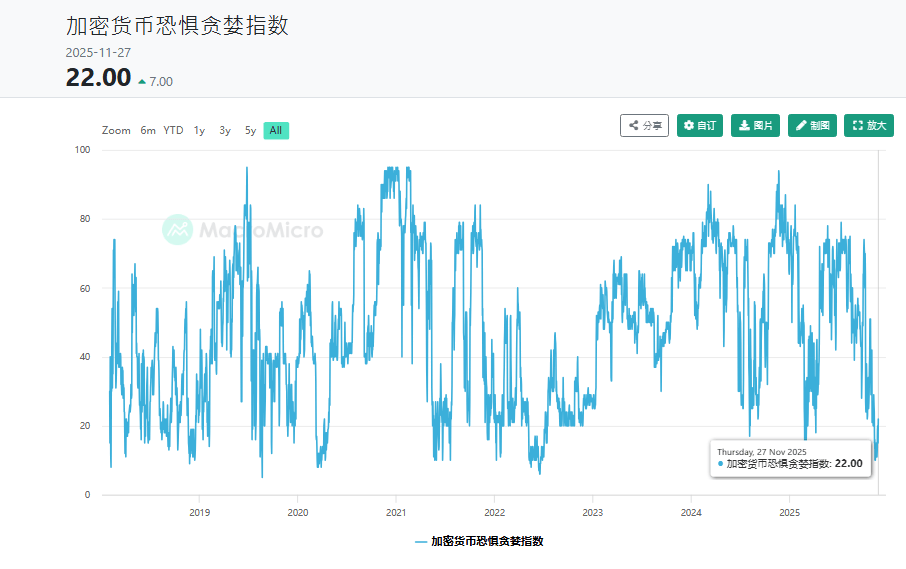Choose the 5y zoom option

pyautogui.click(x=250, y=130)
